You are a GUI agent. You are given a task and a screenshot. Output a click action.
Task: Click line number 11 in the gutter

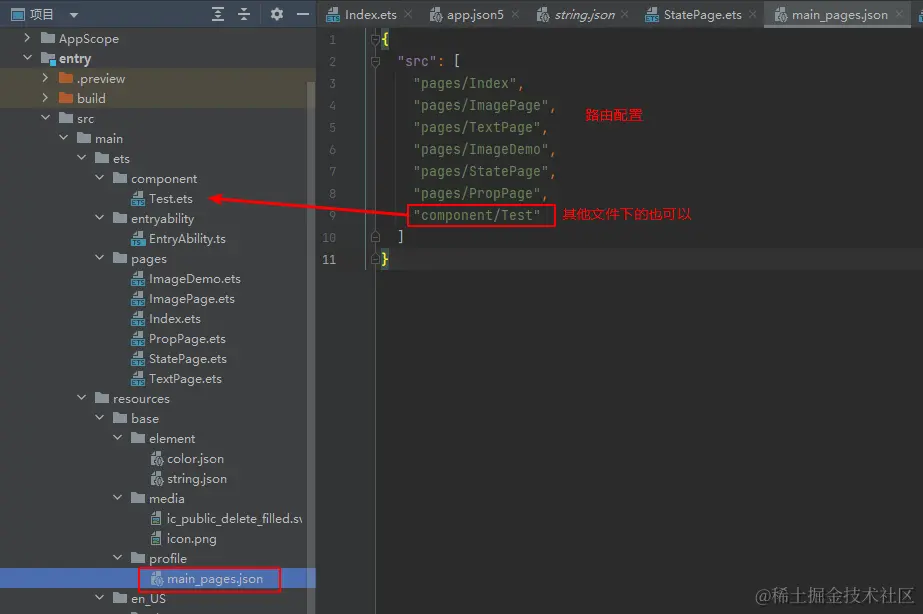[x=329, y=260]
